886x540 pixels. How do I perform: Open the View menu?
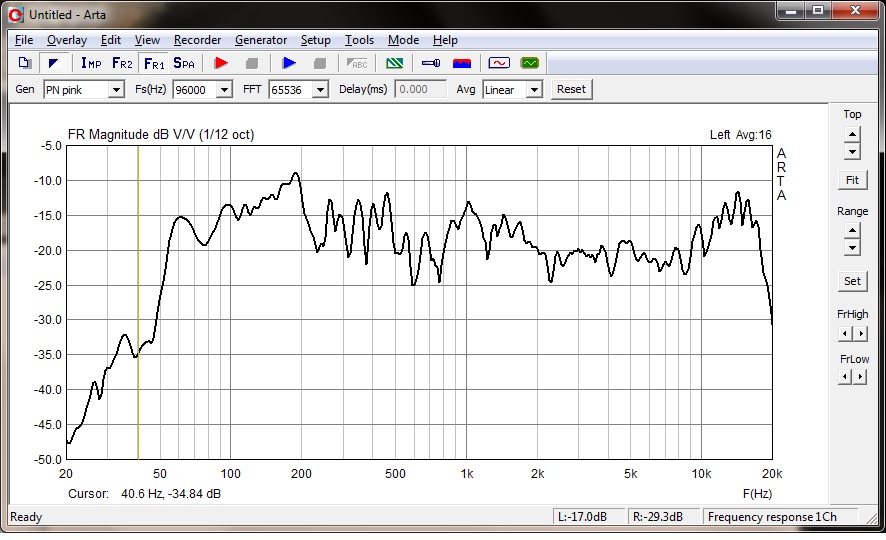[147, 40]
